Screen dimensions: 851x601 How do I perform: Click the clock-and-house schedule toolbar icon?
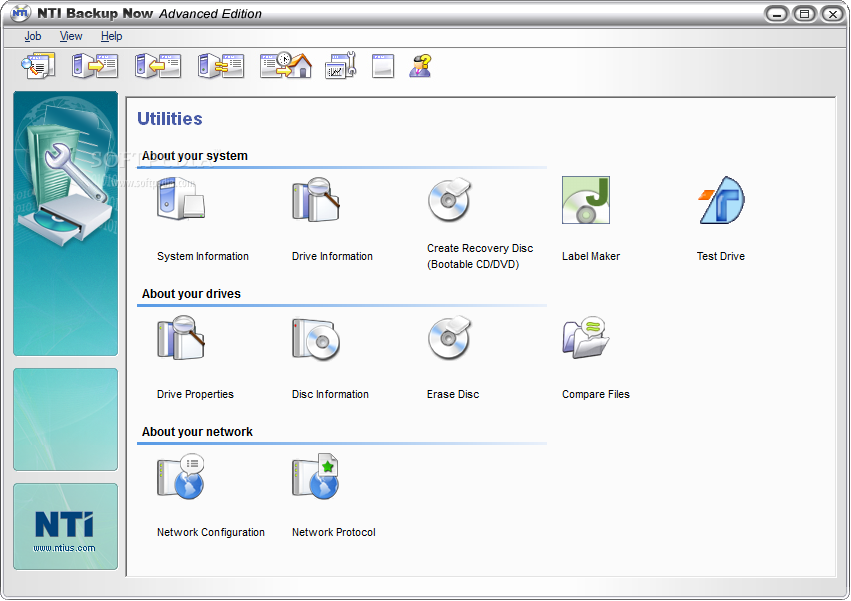point(285,66)
